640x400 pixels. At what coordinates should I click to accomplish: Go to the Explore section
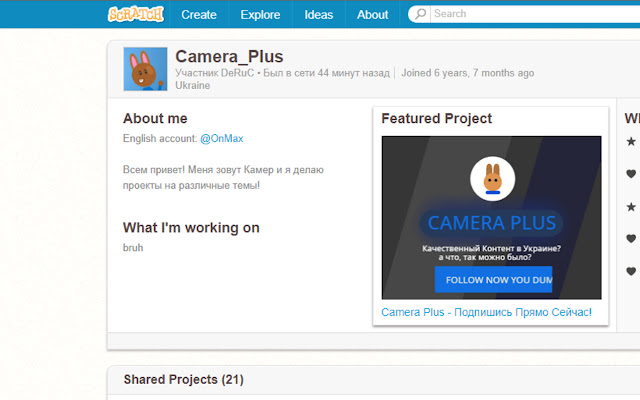pos(260,15)
